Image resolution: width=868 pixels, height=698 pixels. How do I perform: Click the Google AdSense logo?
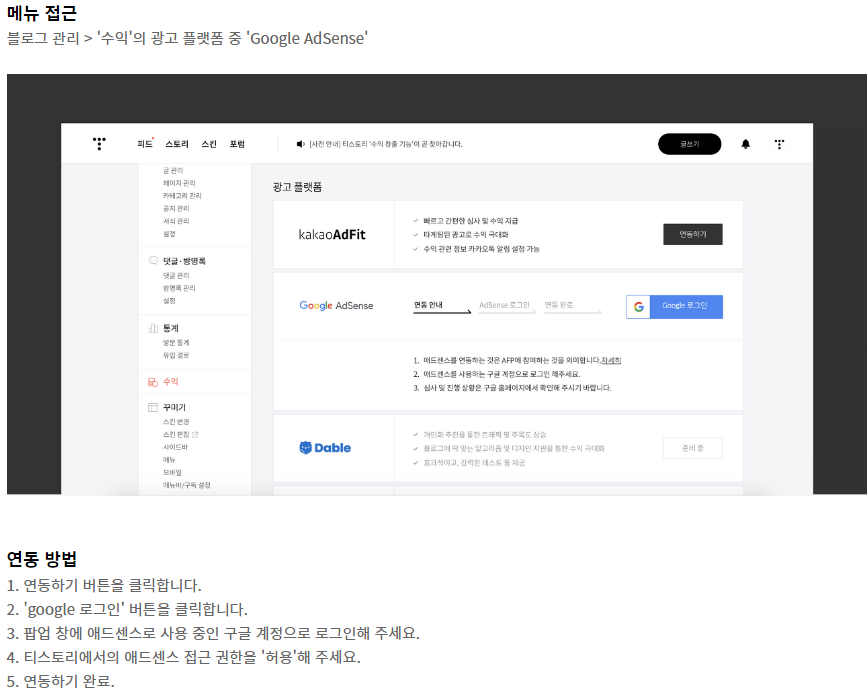pos(336,306)
